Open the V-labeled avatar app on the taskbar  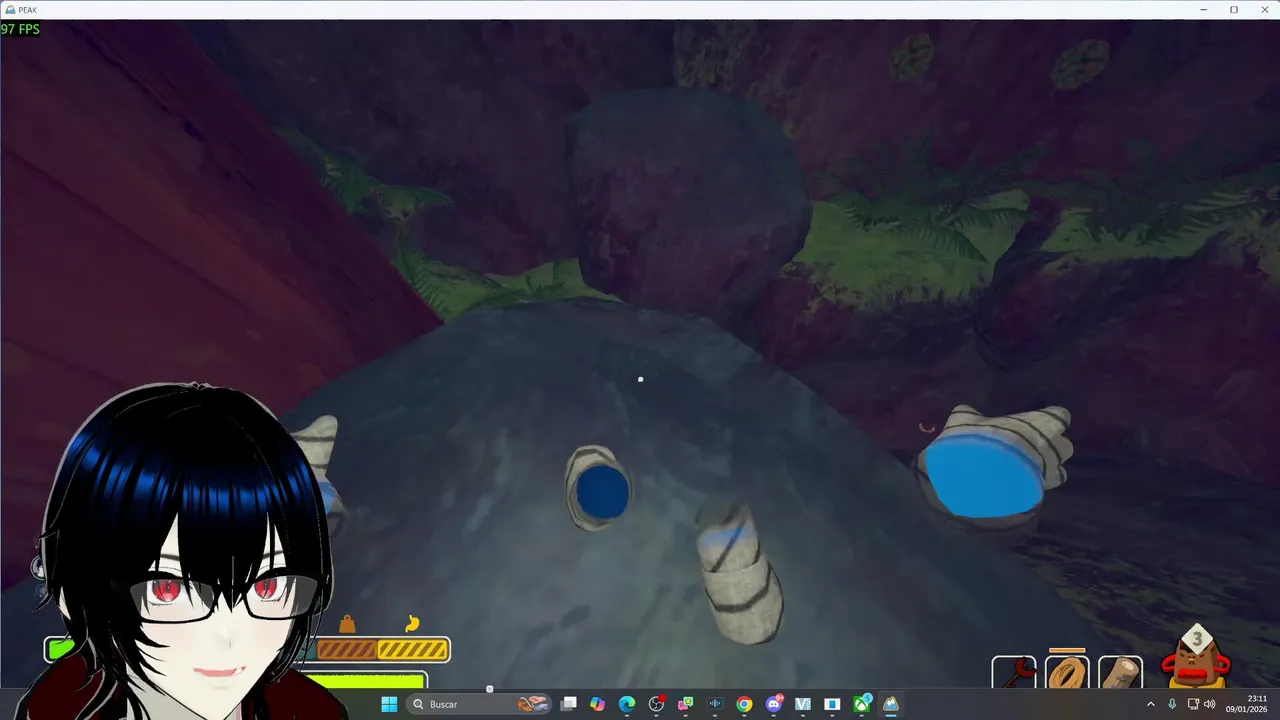coord(802,704)
